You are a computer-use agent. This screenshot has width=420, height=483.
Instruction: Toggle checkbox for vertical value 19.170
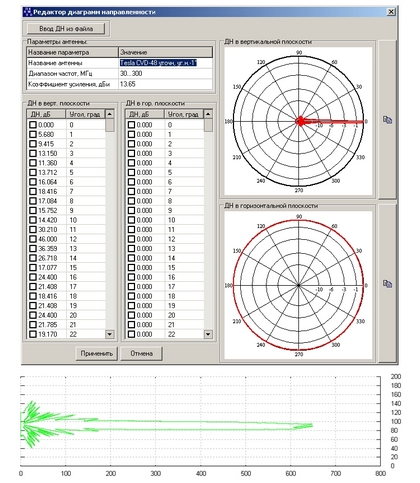33,334
